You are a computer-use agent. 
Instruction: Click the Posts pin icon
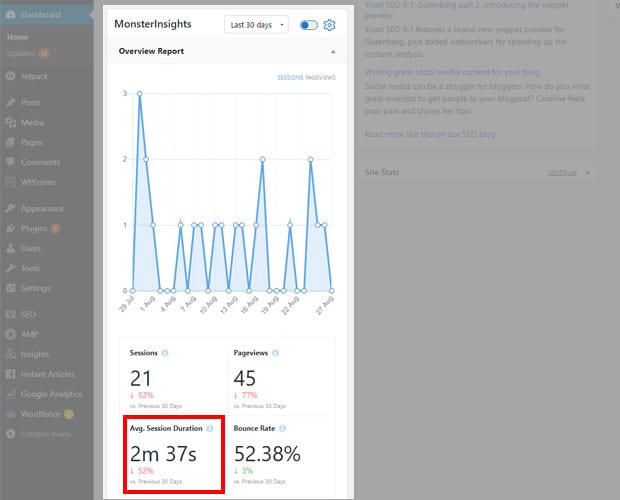11,103
